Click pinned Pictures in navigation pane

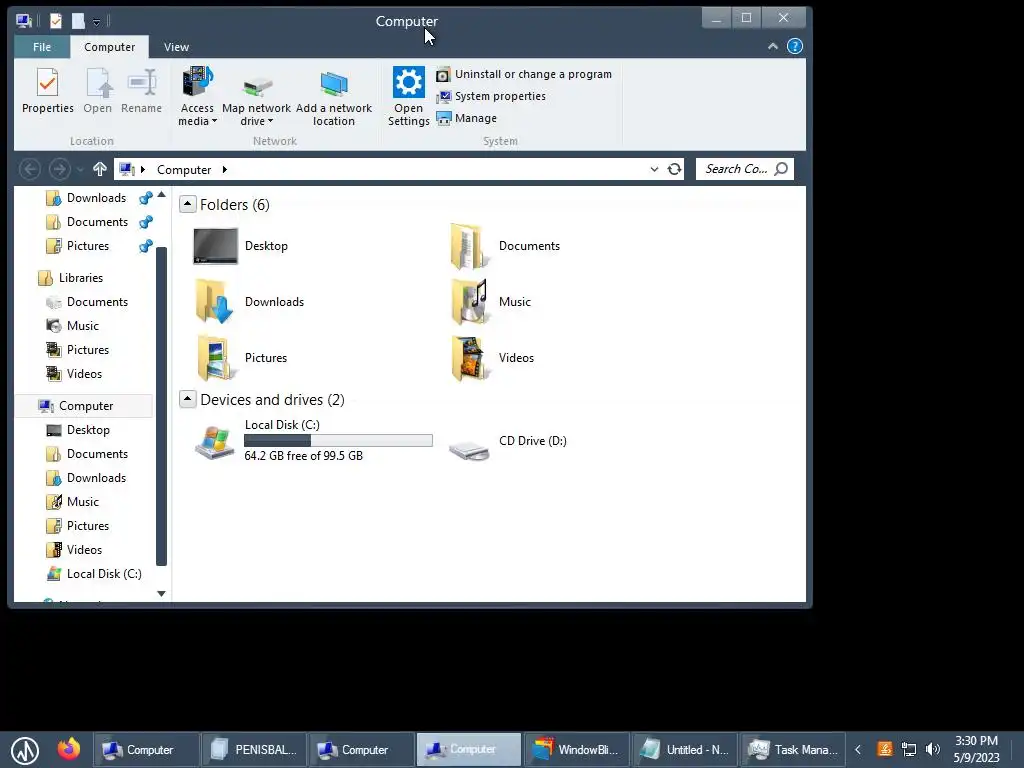(x=88, y=246)
